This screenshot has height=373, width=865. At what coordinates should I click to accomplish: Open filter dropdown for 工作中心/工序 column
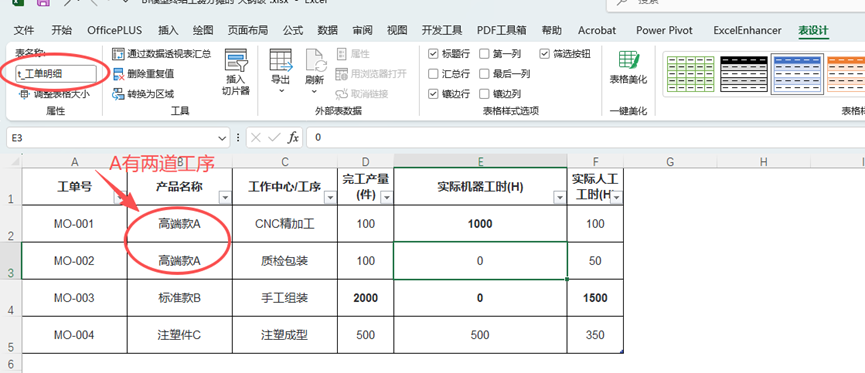[330, 198]
